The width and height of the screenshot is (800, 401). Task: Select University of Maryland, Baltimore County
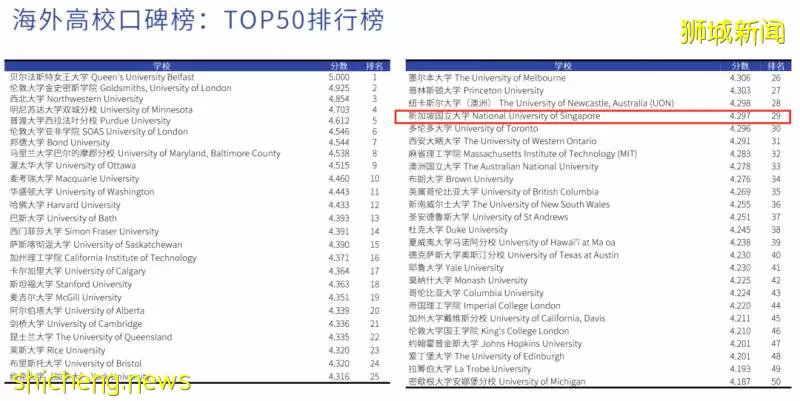tap(145, 154)
